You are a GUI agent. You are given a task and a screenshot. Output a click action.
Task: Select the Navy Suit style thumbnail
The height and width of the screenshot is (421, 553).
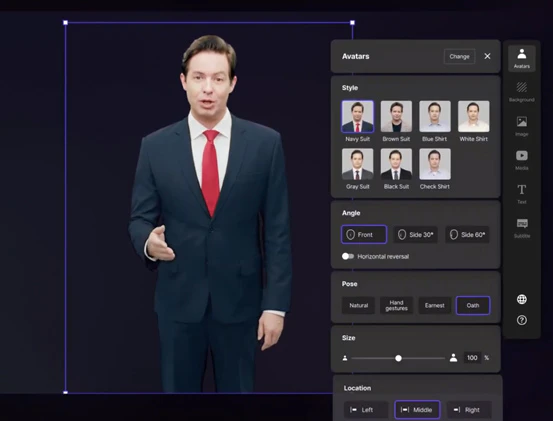[x=357, y=117]
